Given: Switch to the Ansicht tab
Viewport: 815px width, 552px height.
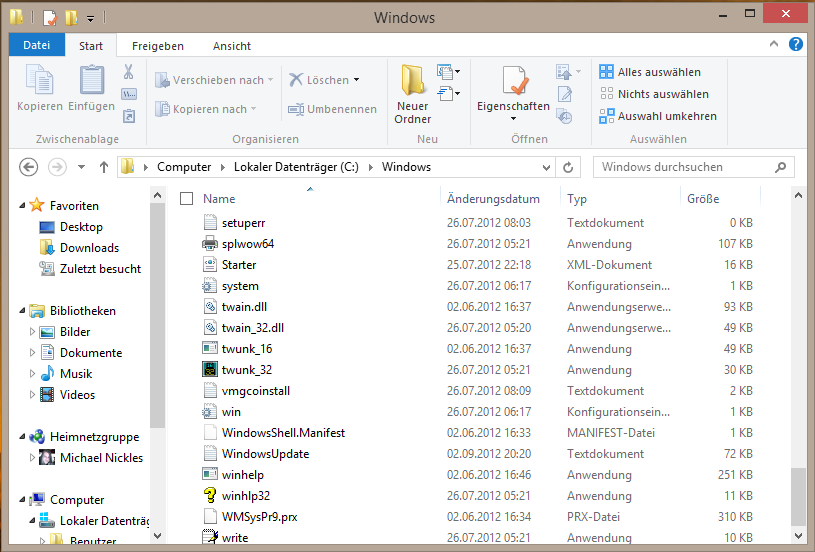Looking at the screenshot, I should pos(232,46).
